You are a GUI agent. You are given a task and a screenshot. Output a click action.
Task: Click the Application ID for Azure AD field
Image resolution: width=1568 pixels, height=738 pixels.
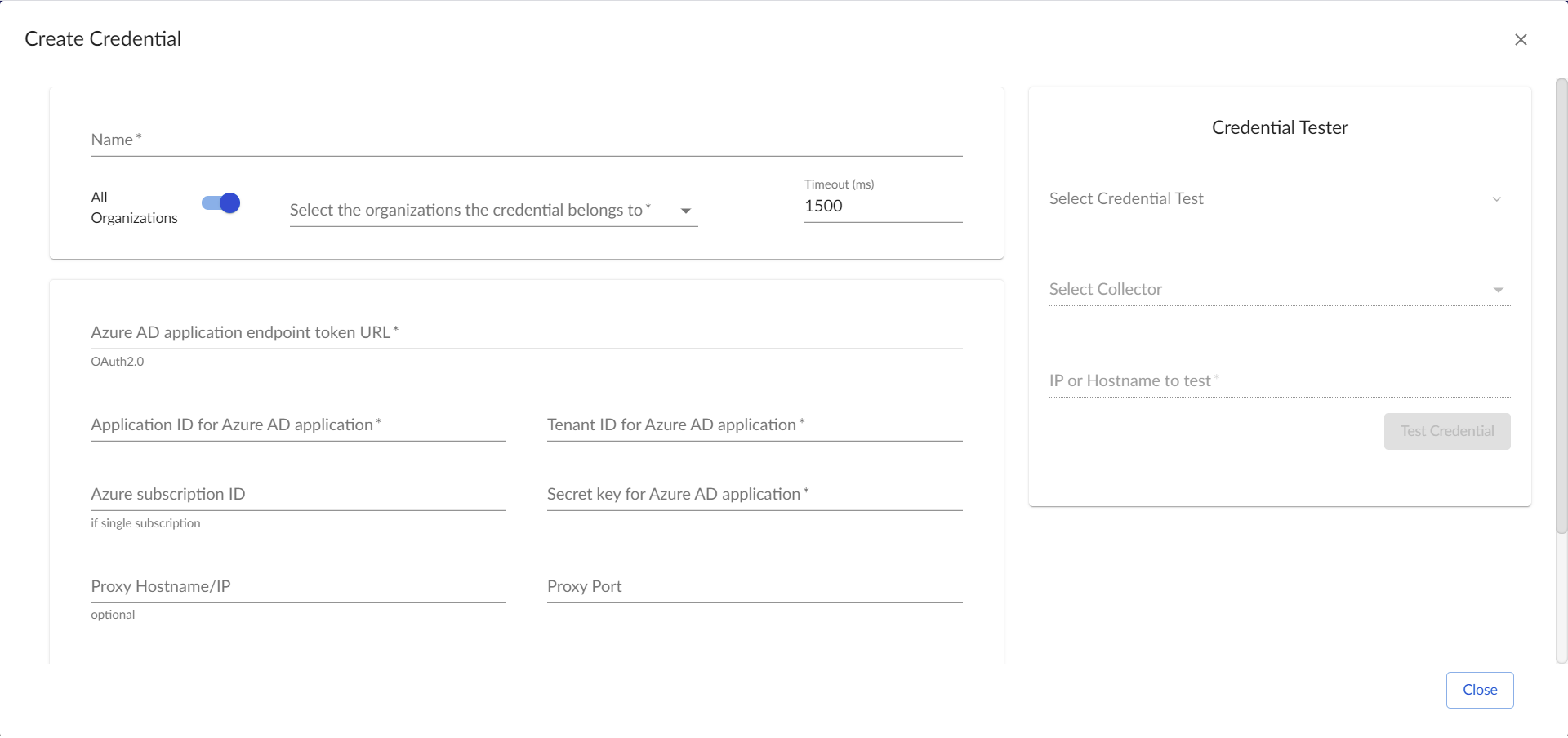pos(298,425)
